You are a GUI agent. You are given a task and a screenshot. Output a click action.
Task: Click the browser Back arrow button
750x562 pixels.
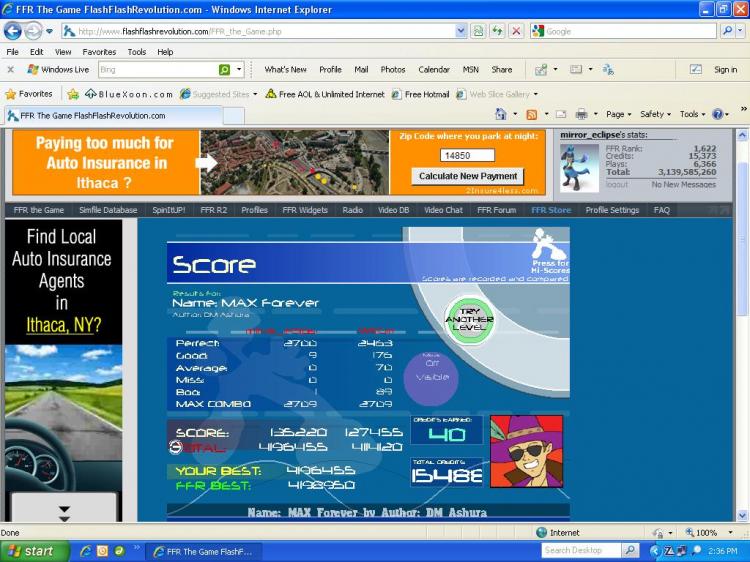pyautogui.click(x=13, y=32)
